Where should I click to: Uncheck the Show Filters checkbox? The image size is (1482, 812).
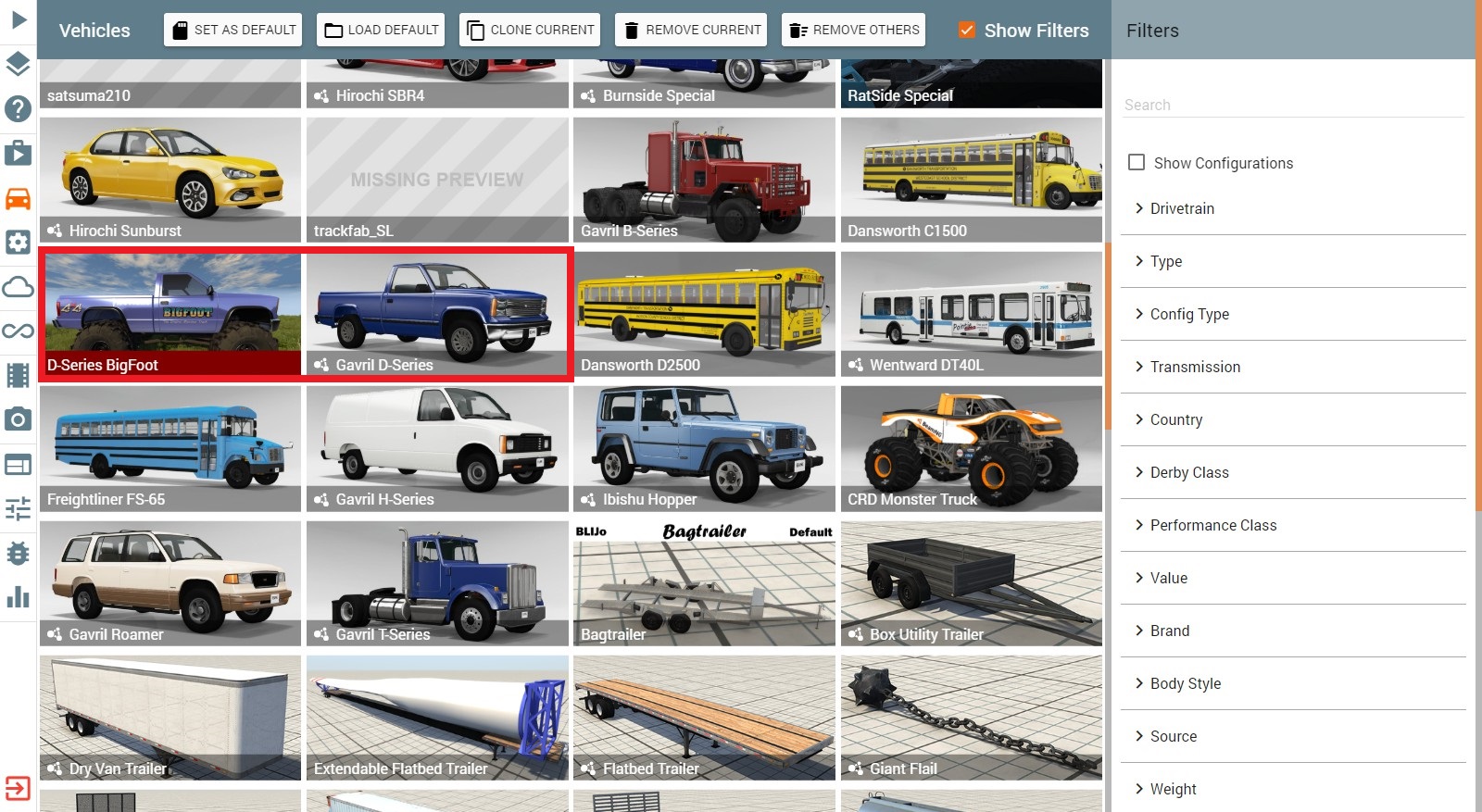966,30
